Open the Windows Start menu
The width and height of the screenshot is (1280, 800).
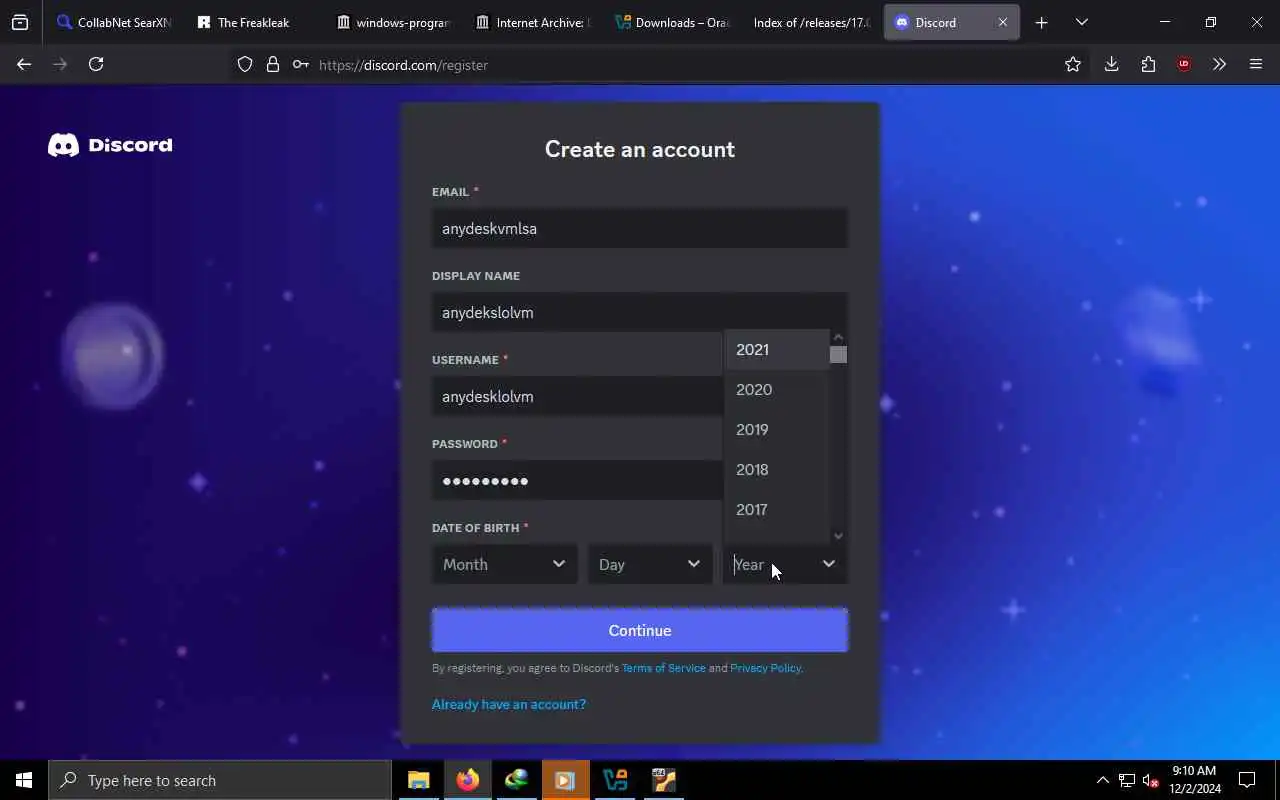[24, 780]
